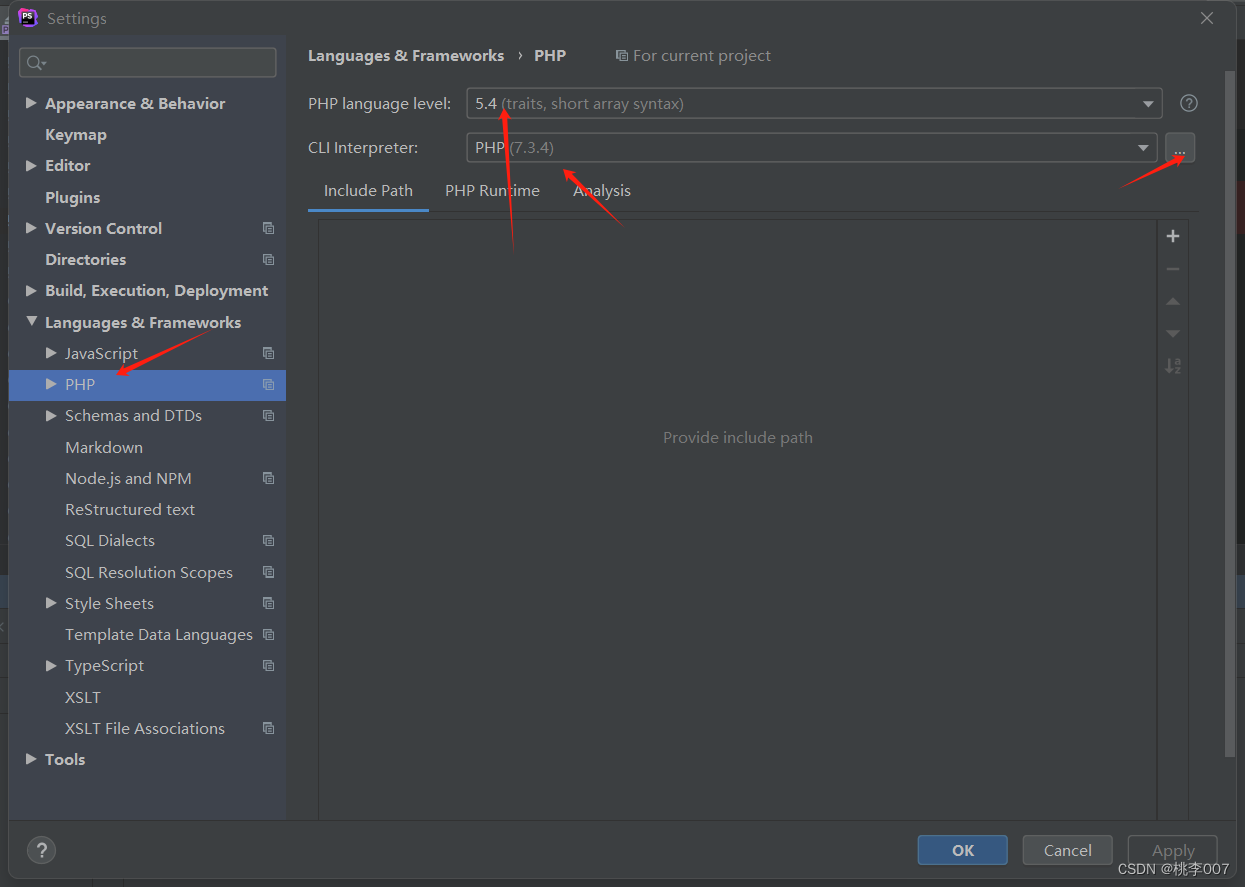Click the Apply button

tap(1172, 850)
